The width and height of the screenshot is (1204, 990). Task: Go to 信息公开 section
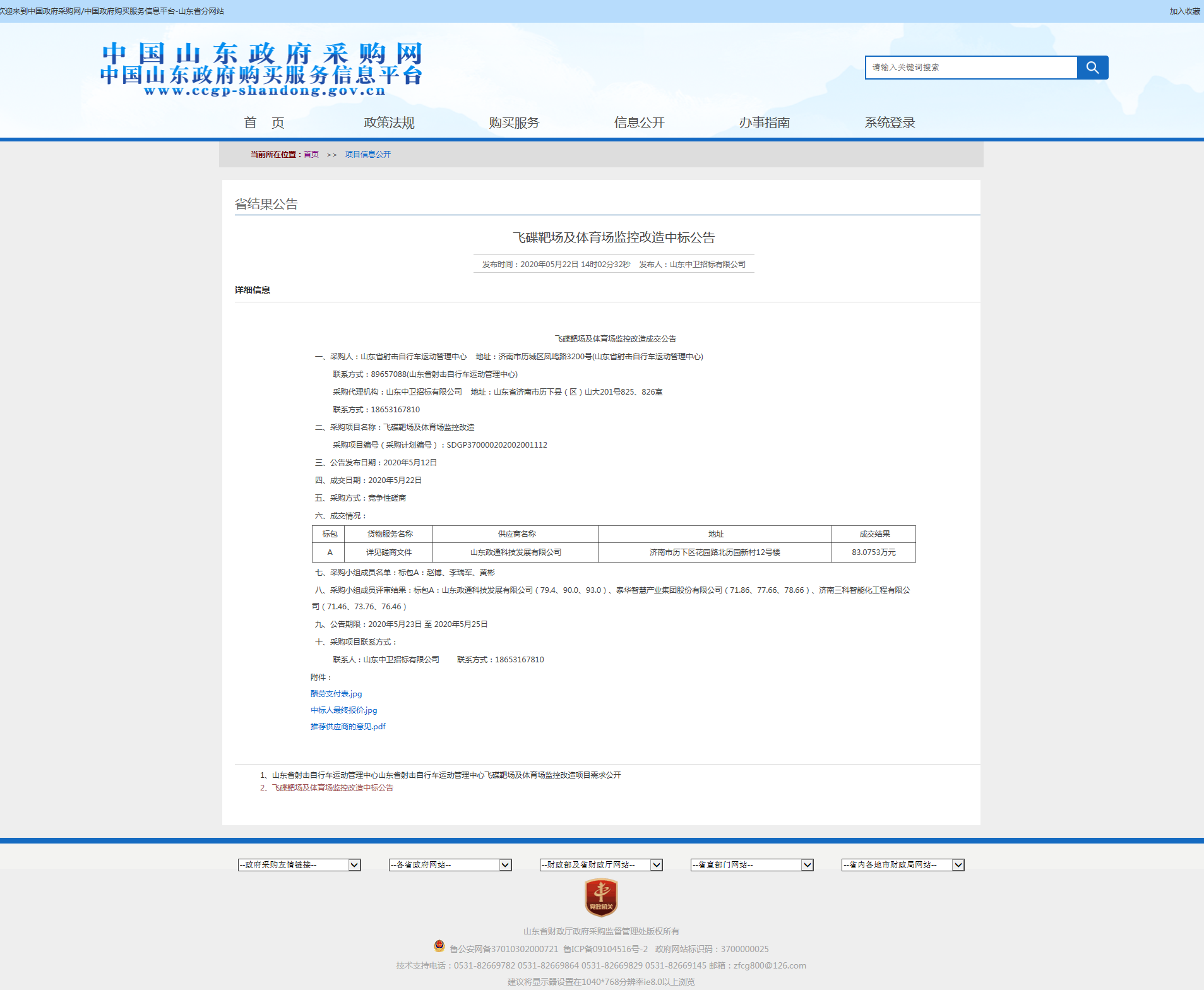tap(639, 122)
